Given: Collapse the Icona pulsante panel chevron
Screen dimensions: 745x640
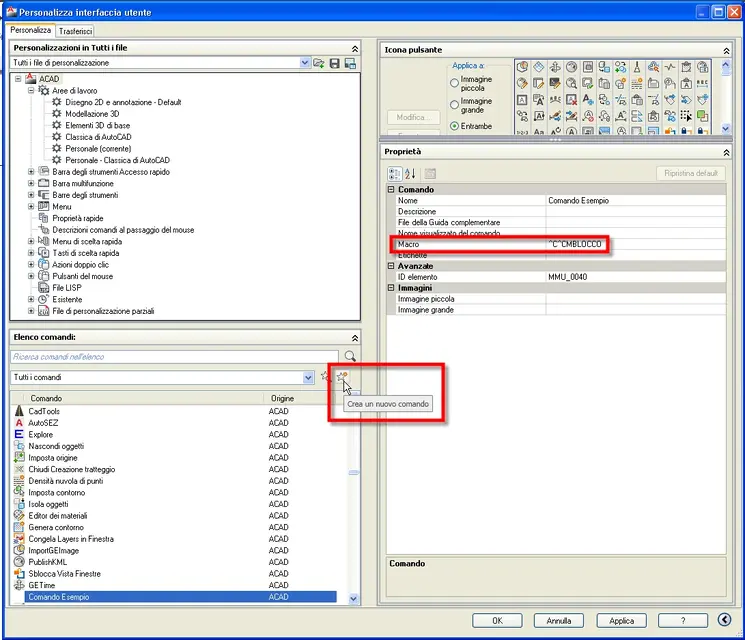Looking at the screenshot, I should click(726, 50).
